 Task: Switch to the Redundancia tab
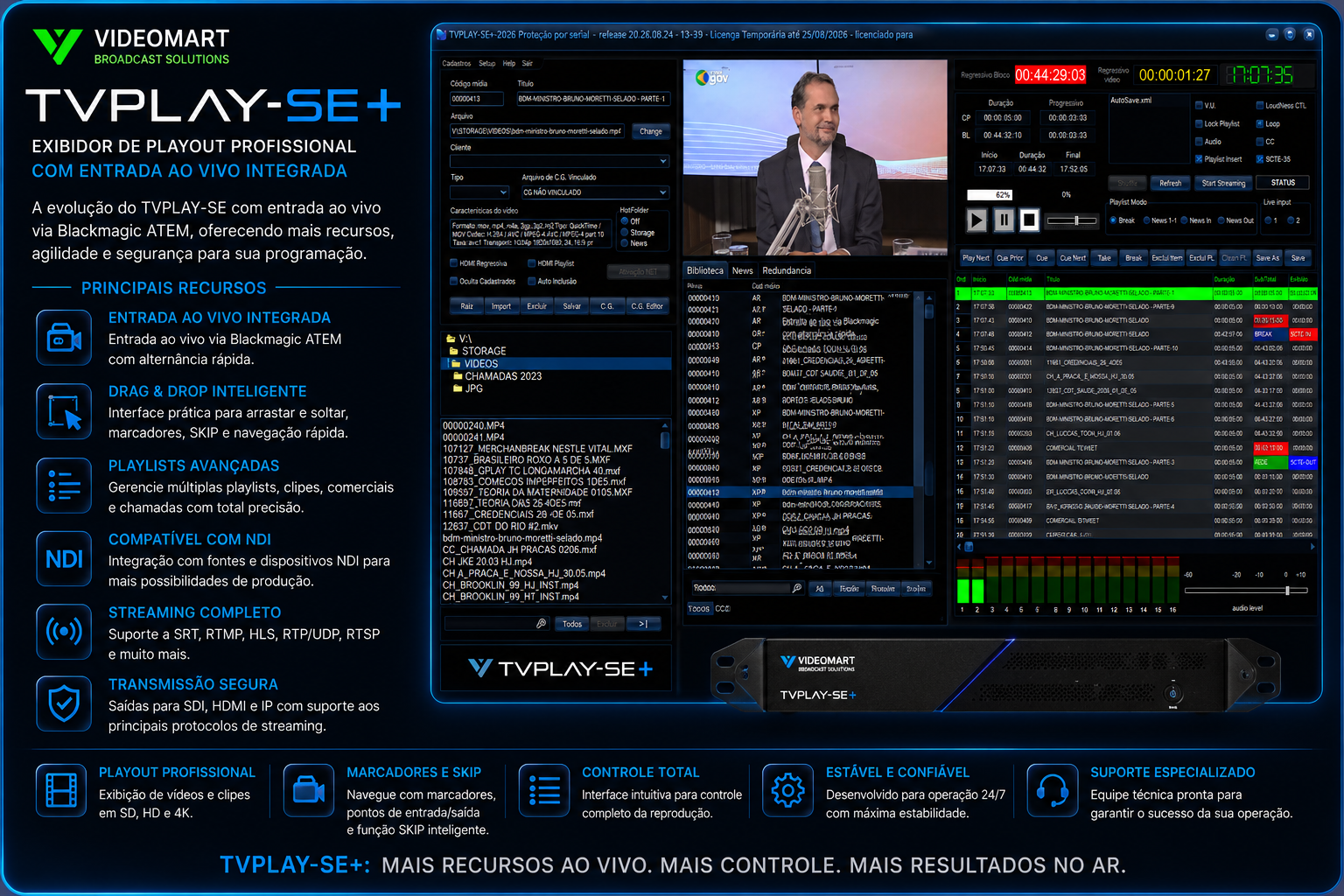coord(787,270)
